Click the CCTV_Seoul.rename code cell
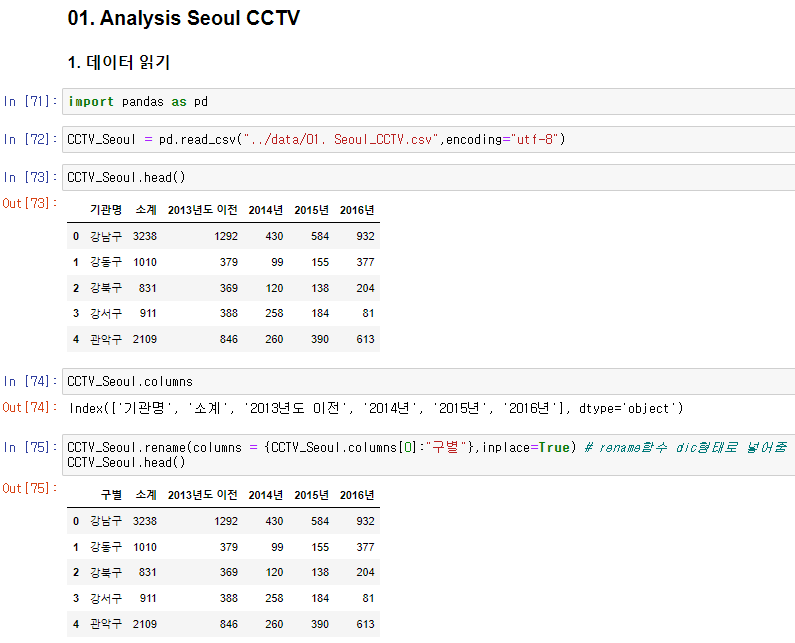Image resolution: width=795 pixels, height=643 pixels. point(428,455)
